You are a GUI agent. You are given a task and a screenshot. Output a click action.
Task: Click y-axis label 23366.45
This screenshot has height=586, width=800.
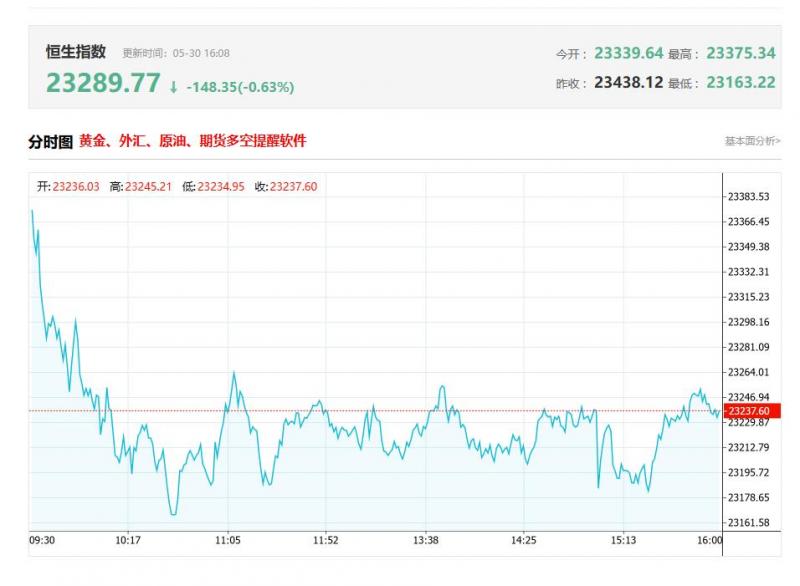[x=748, y=222]
